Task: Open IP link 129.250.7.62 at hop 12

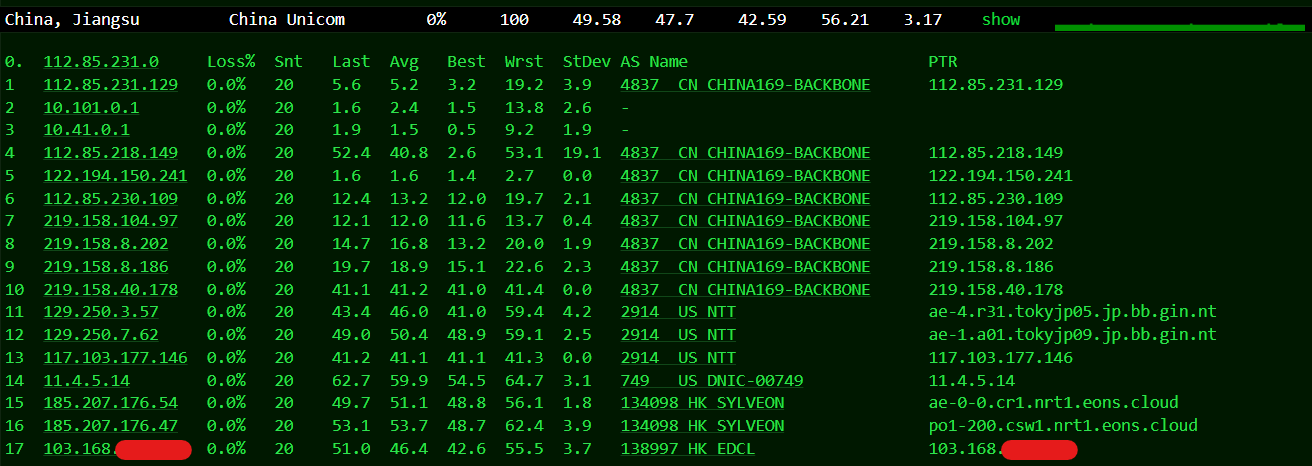Action: [101, 334]
